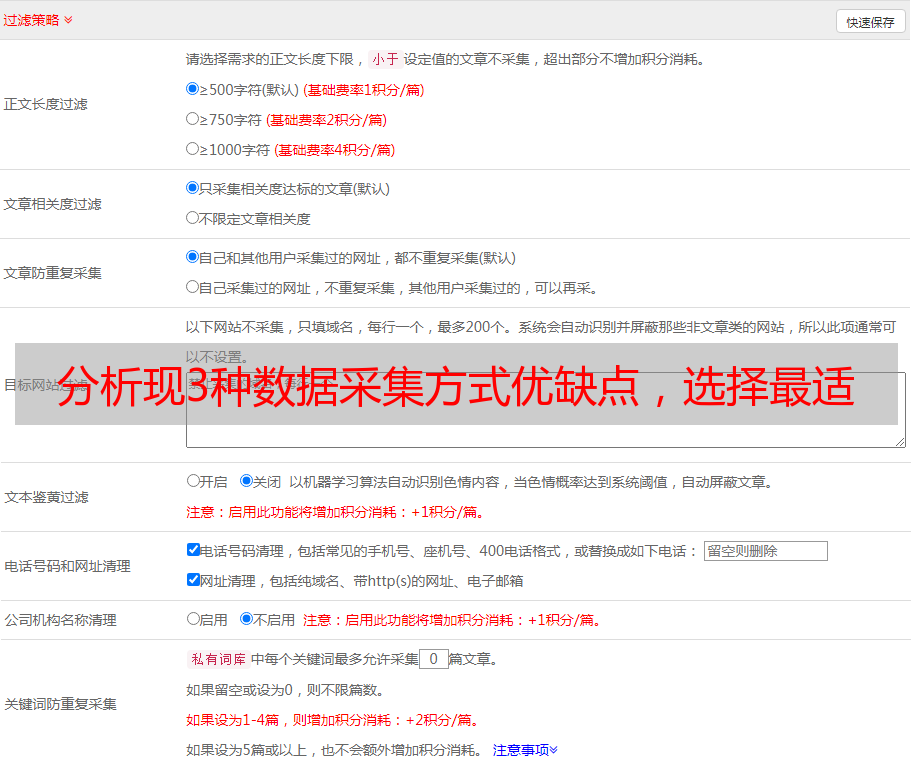Select ≥750字符 length filter option
The height and width of the screenshot is (768, 912).
coord(193,119)
